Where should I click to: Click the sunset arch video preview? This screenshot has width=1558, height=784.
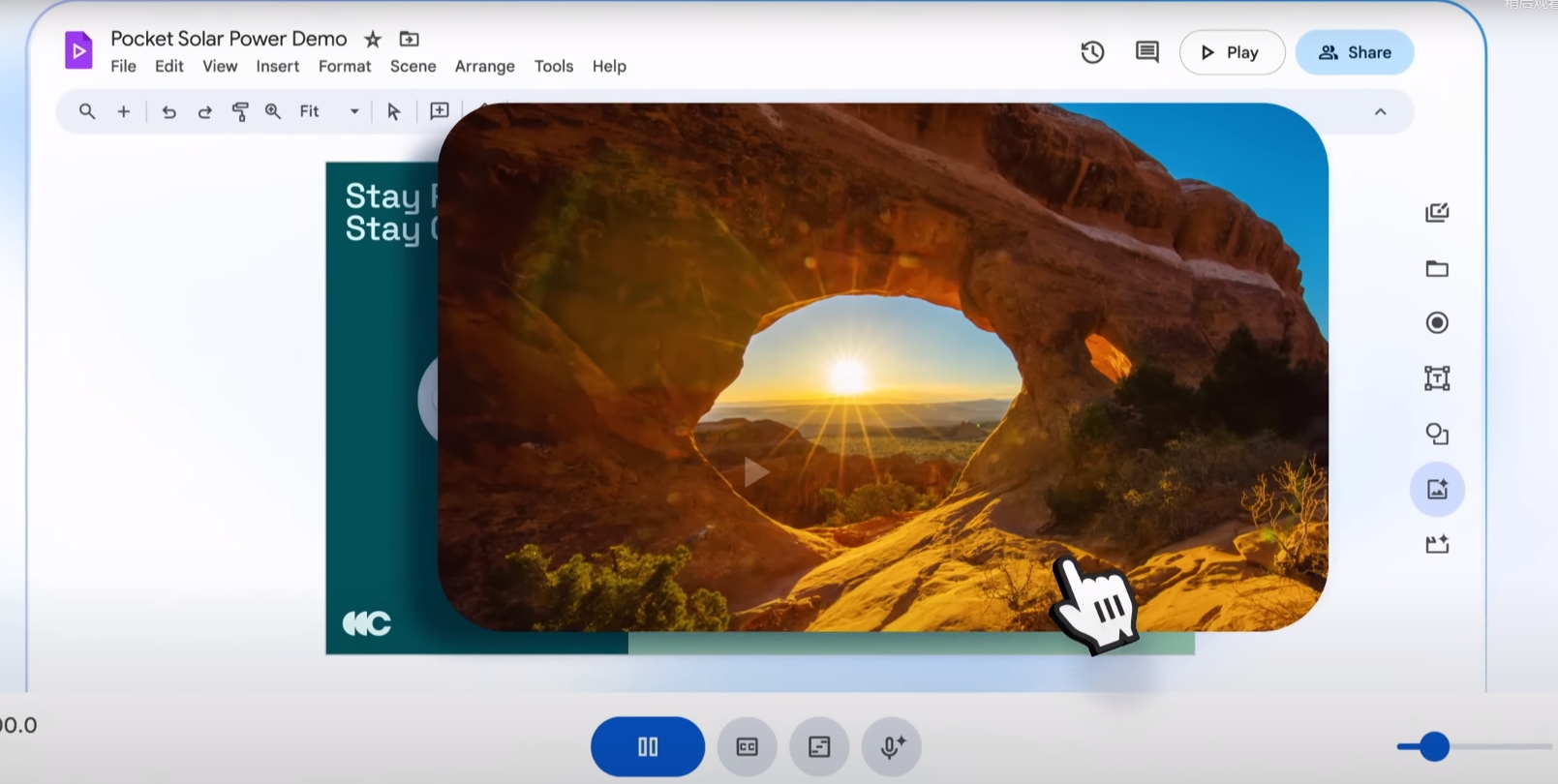click(x=882, y=367)
